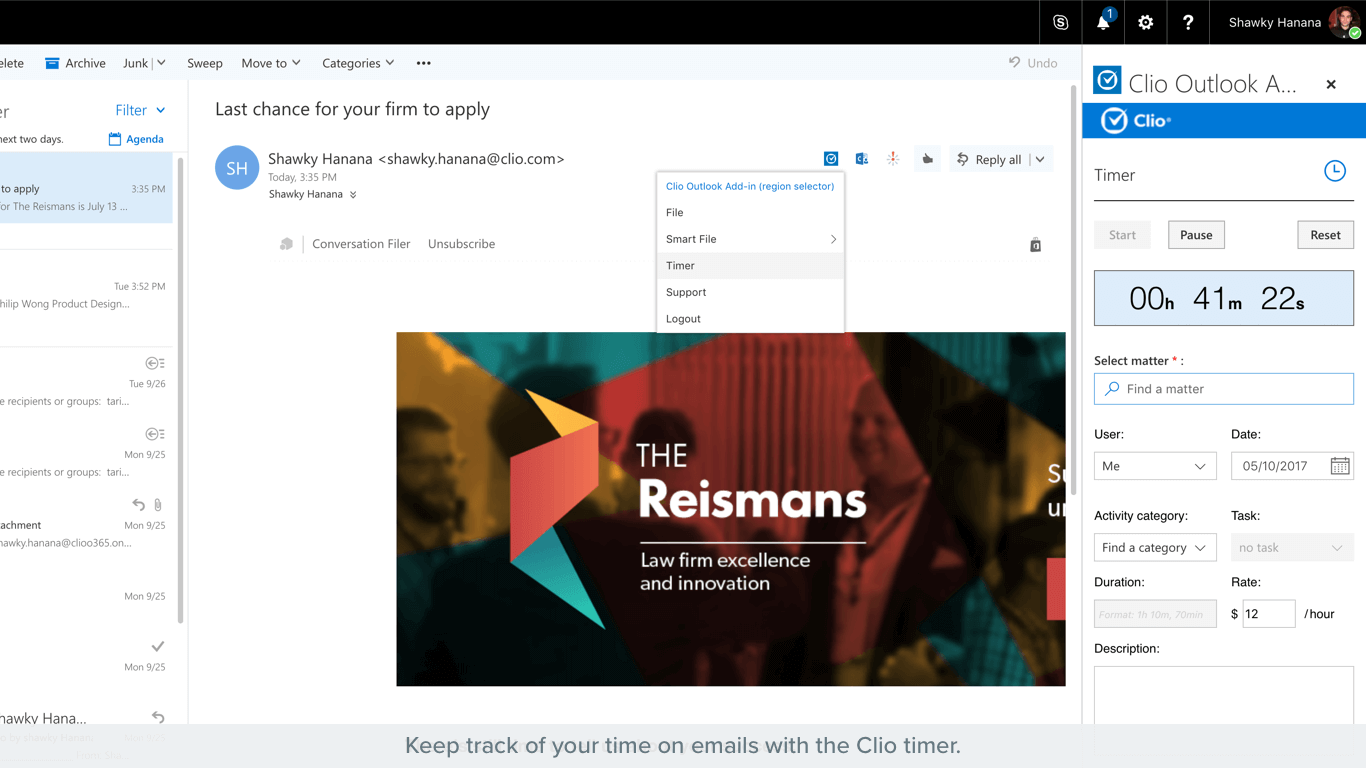1366x768 pixels.
Task: Pause the running timer
Action: [1196, 235]
